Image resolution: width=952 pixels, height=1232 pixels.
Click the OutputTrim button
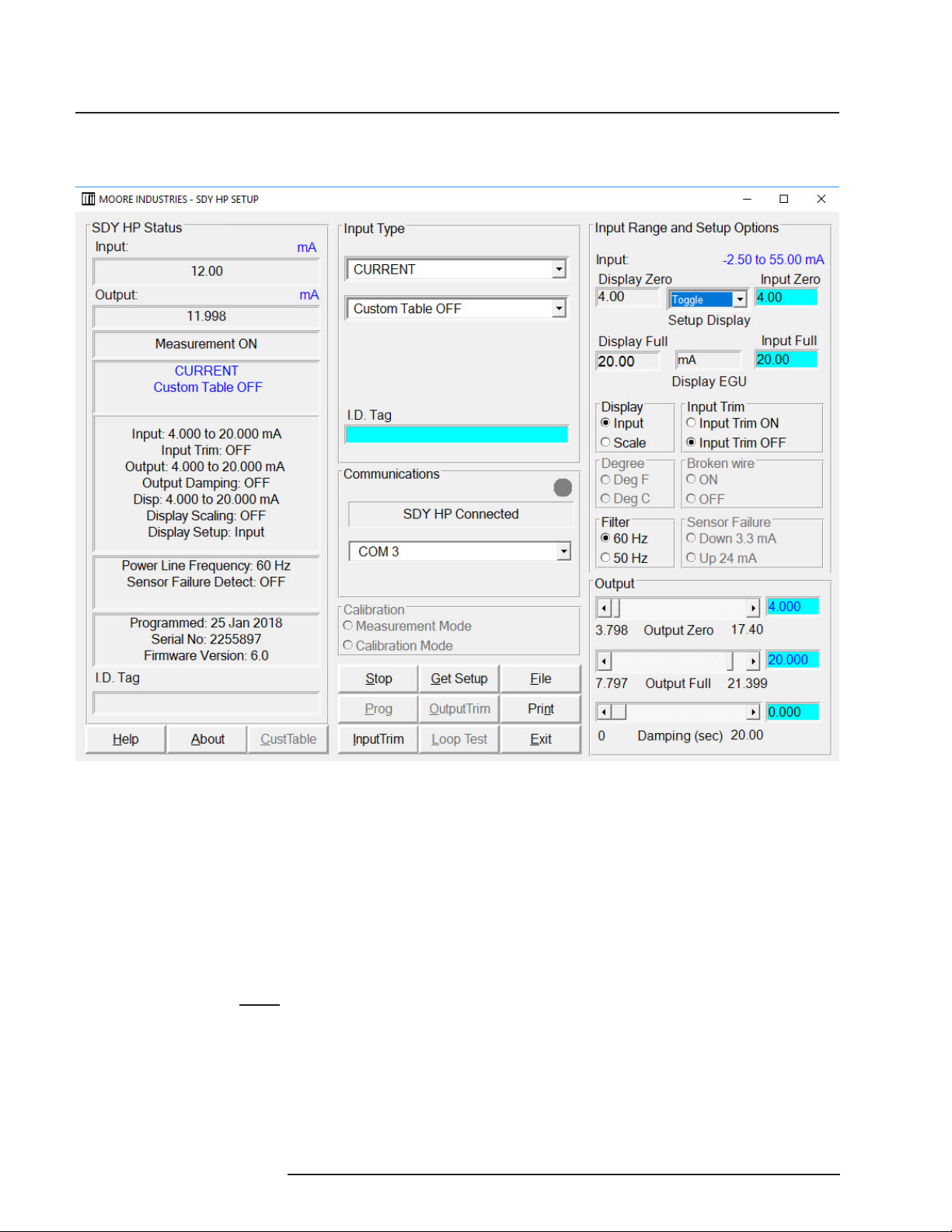coord(459,709)
